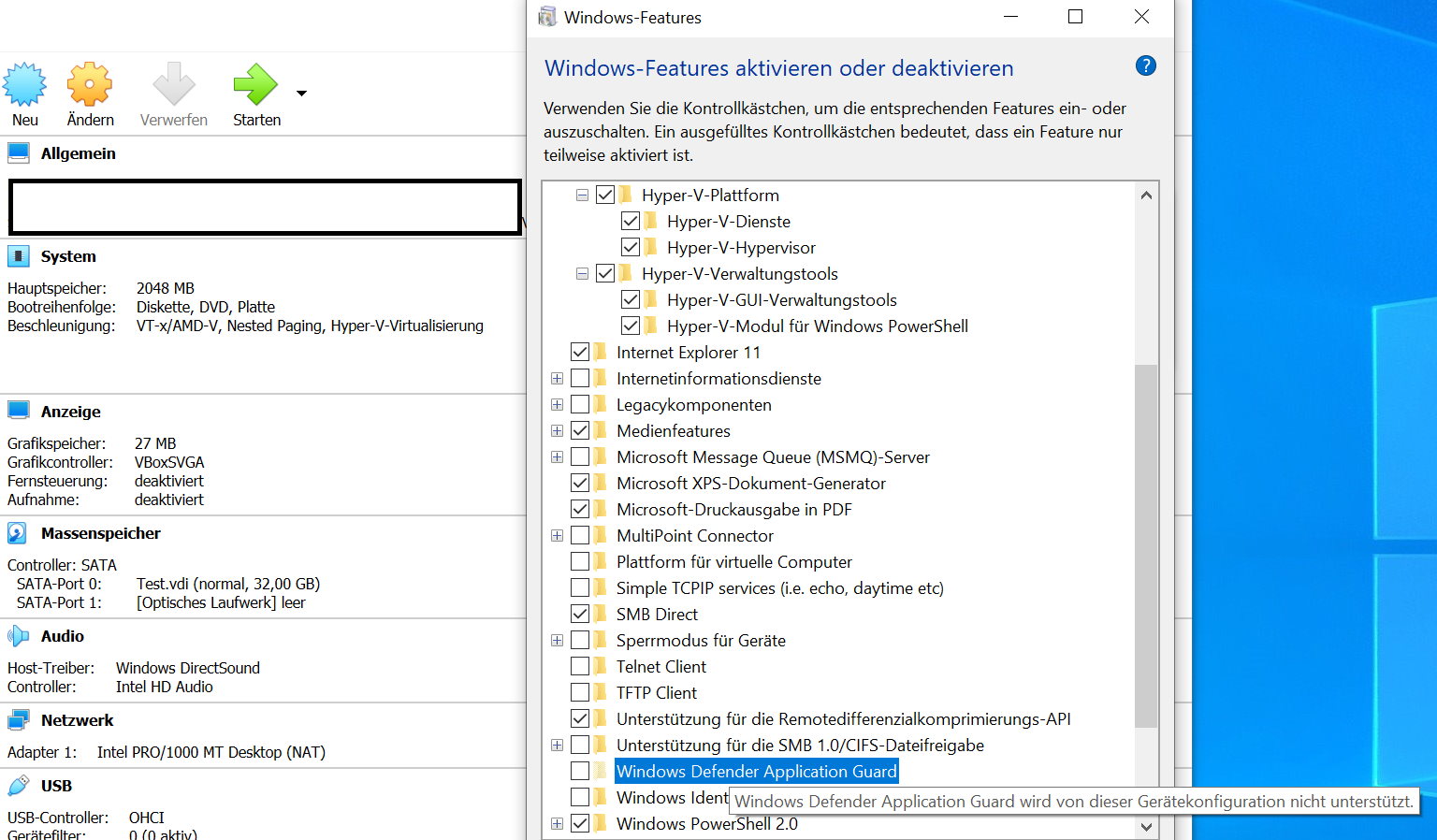Enable Simple TCPIP services checkbox
The height and width of the screenshot is (840, 1437).
pos(580,587)
